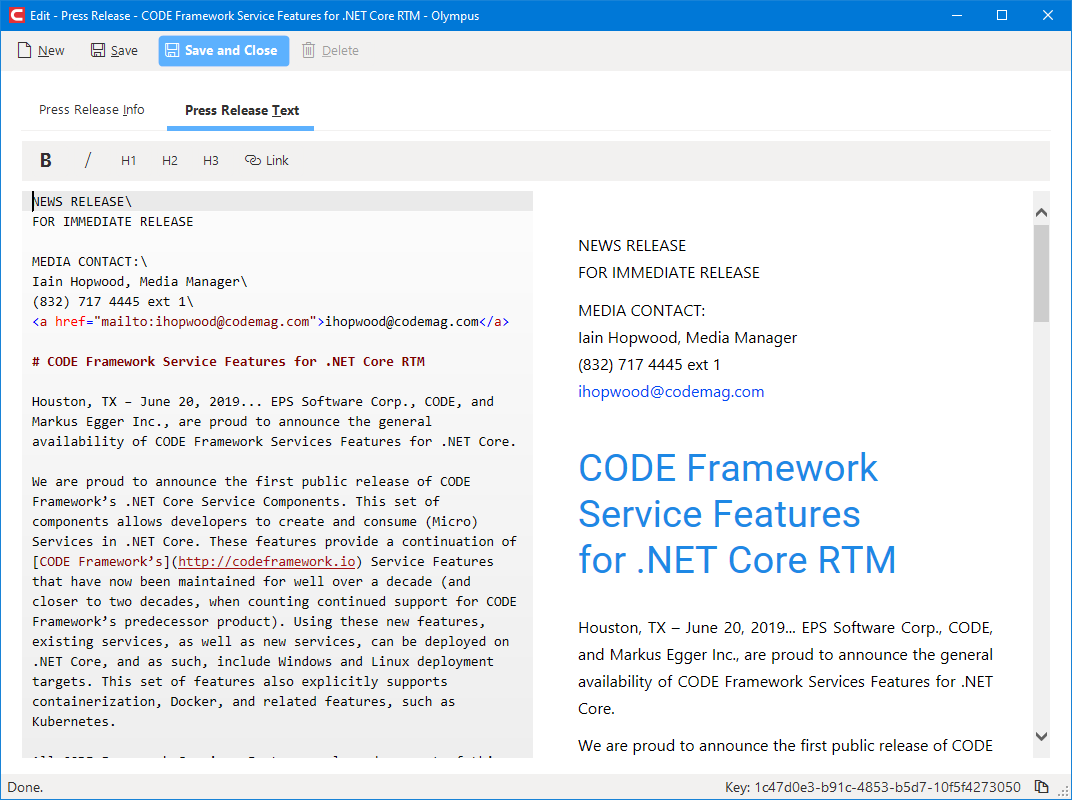This screenshot has width=1072, height=800.
Task: Click the '(832) 717 4445 ext 1\' editor line
Action: click(x=113, y=302)
